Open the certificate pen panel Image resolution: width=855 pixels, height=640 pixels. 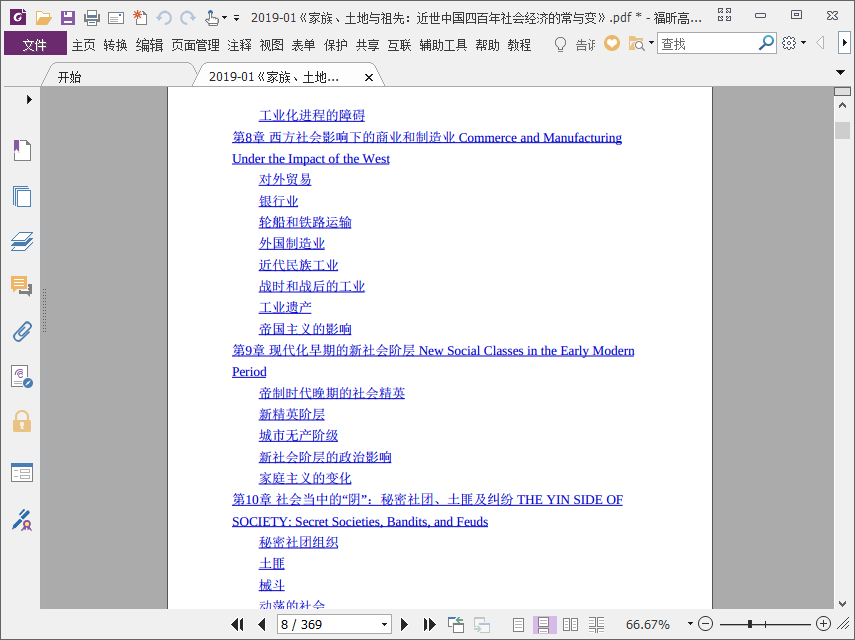(22, 520)
